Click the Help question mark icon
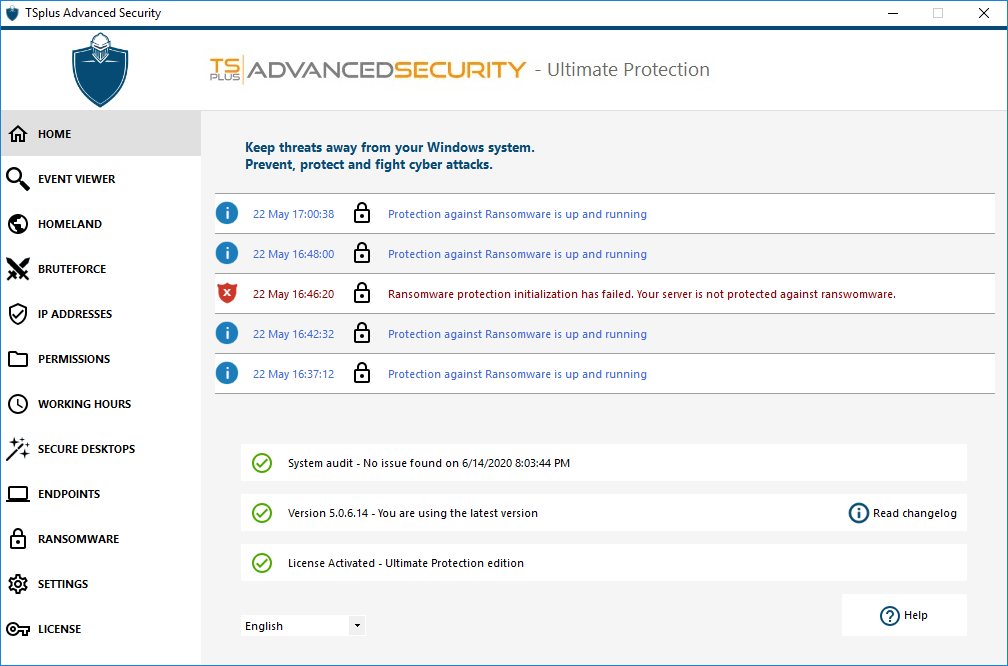 890,616
